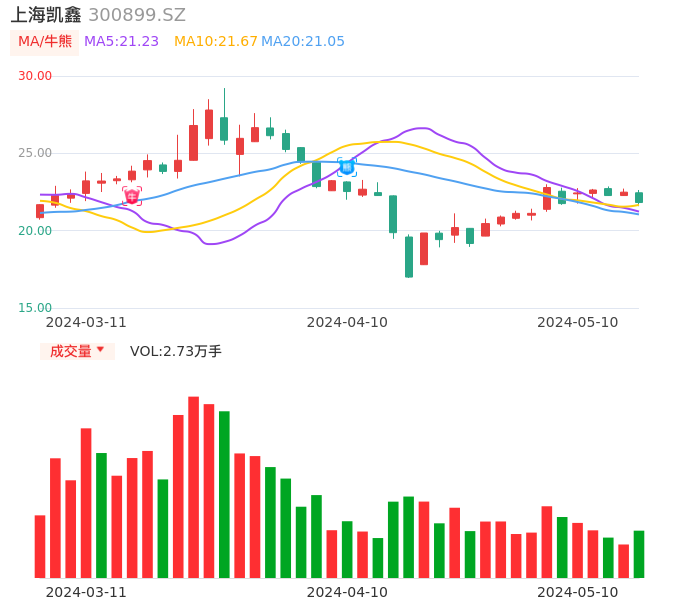
Task: Click the 30.00 price axis label
Action: point(35,76)
